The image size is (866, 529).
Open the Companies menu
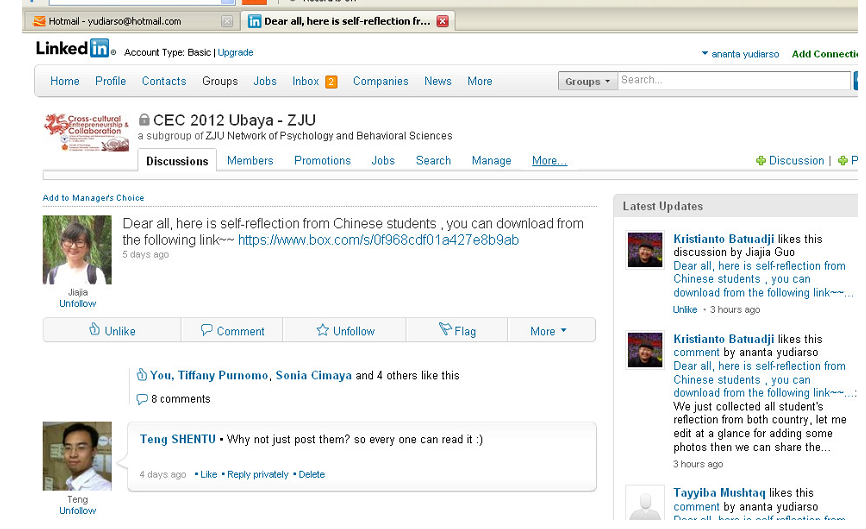[381, 81]
